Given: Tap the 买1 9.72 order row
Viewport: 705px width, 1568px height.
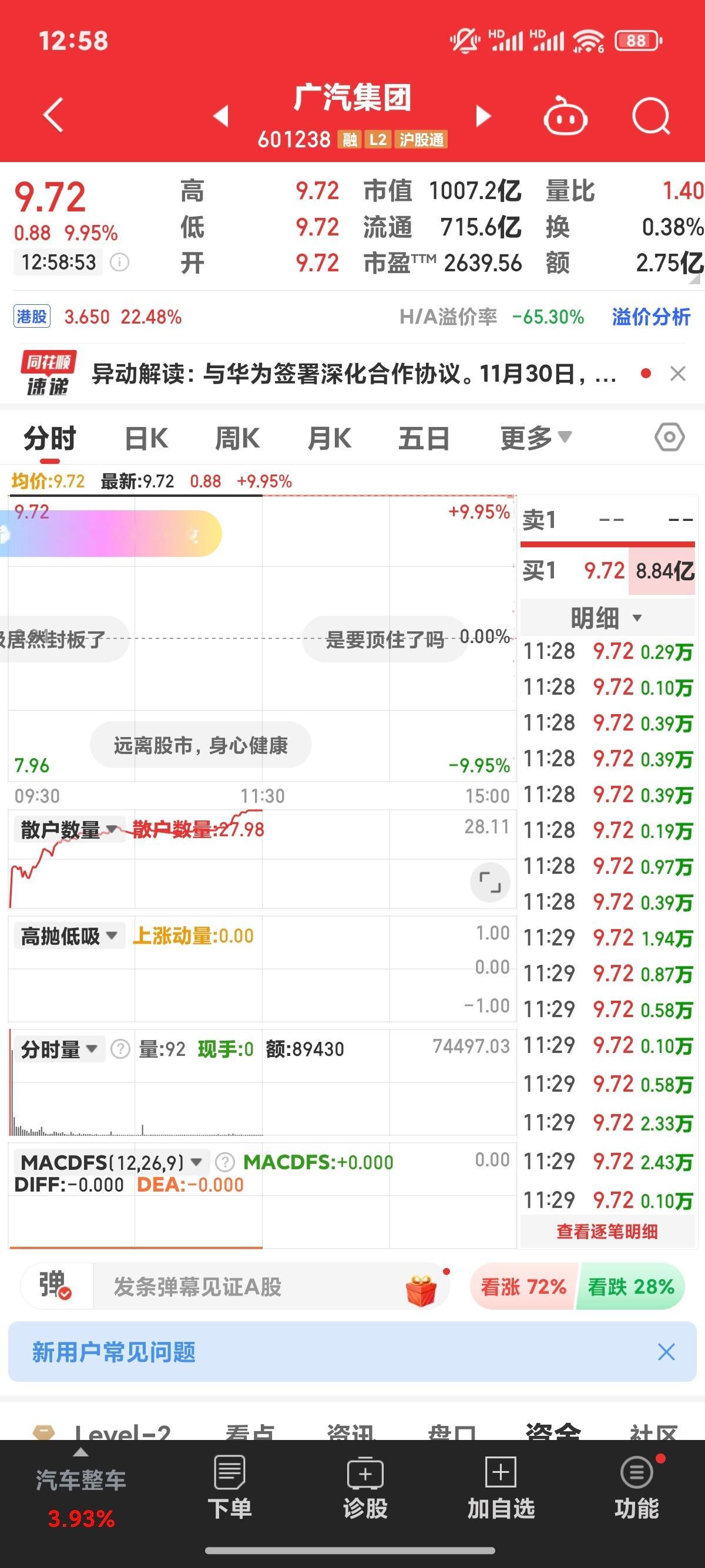Looking at the screenshot, I should click(x=607, y=571).
